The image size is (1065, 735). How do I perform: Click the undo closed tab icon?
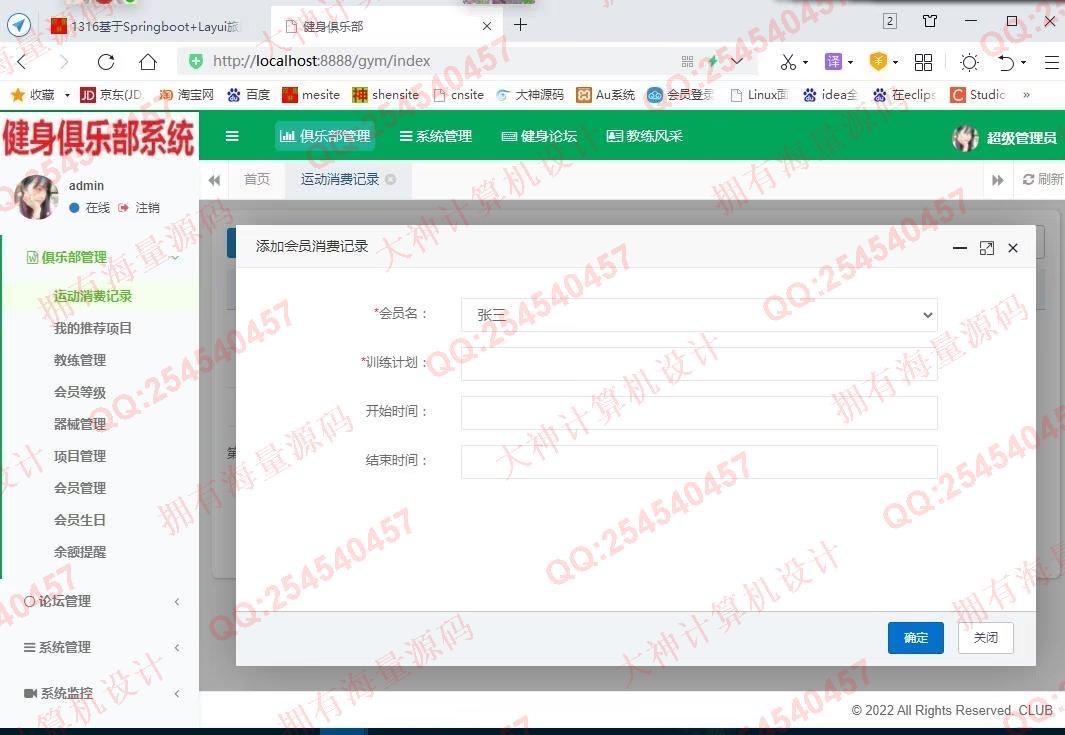tap(1006, 62)
